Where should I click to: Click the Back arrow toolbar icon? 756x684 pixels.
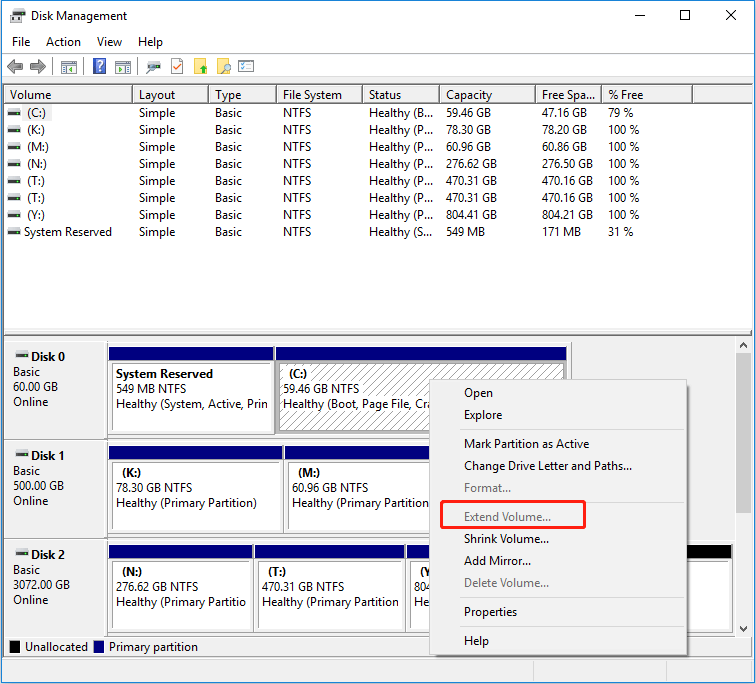(x=15, y=67)
